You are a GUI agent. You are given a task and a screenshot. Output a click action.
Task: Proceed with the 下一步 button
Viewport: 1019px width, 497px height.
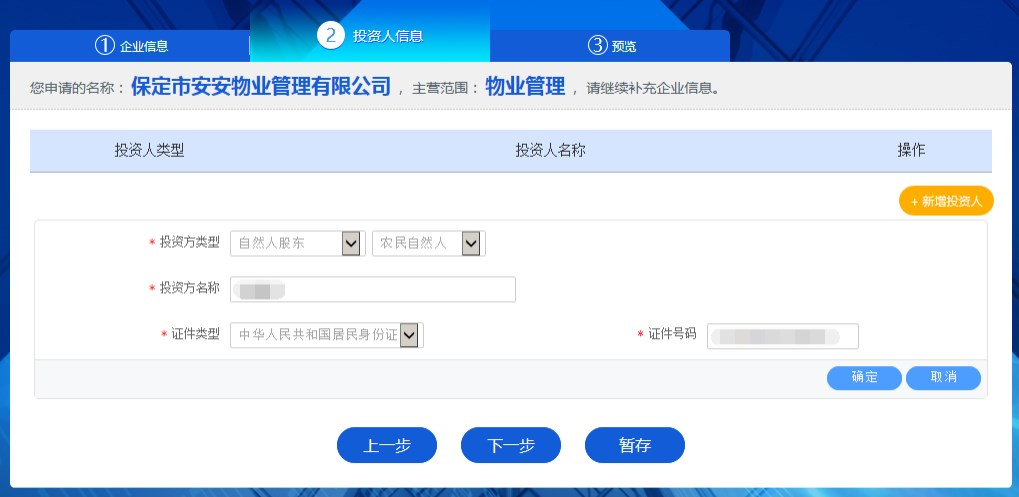click(x=510, y=446)
